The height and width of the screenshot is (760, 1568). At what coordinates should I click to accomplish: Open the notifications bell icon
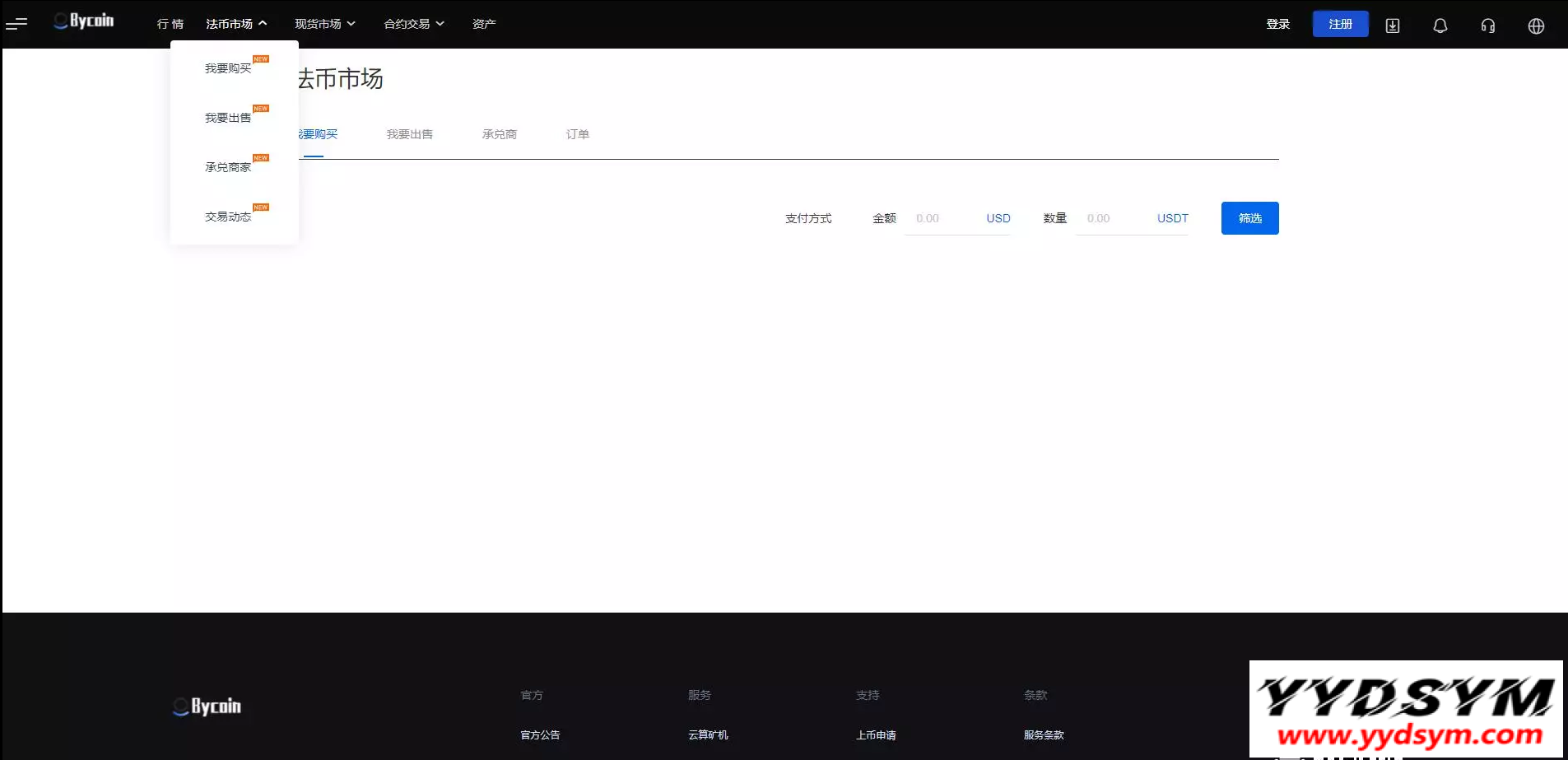(1440, 26)
